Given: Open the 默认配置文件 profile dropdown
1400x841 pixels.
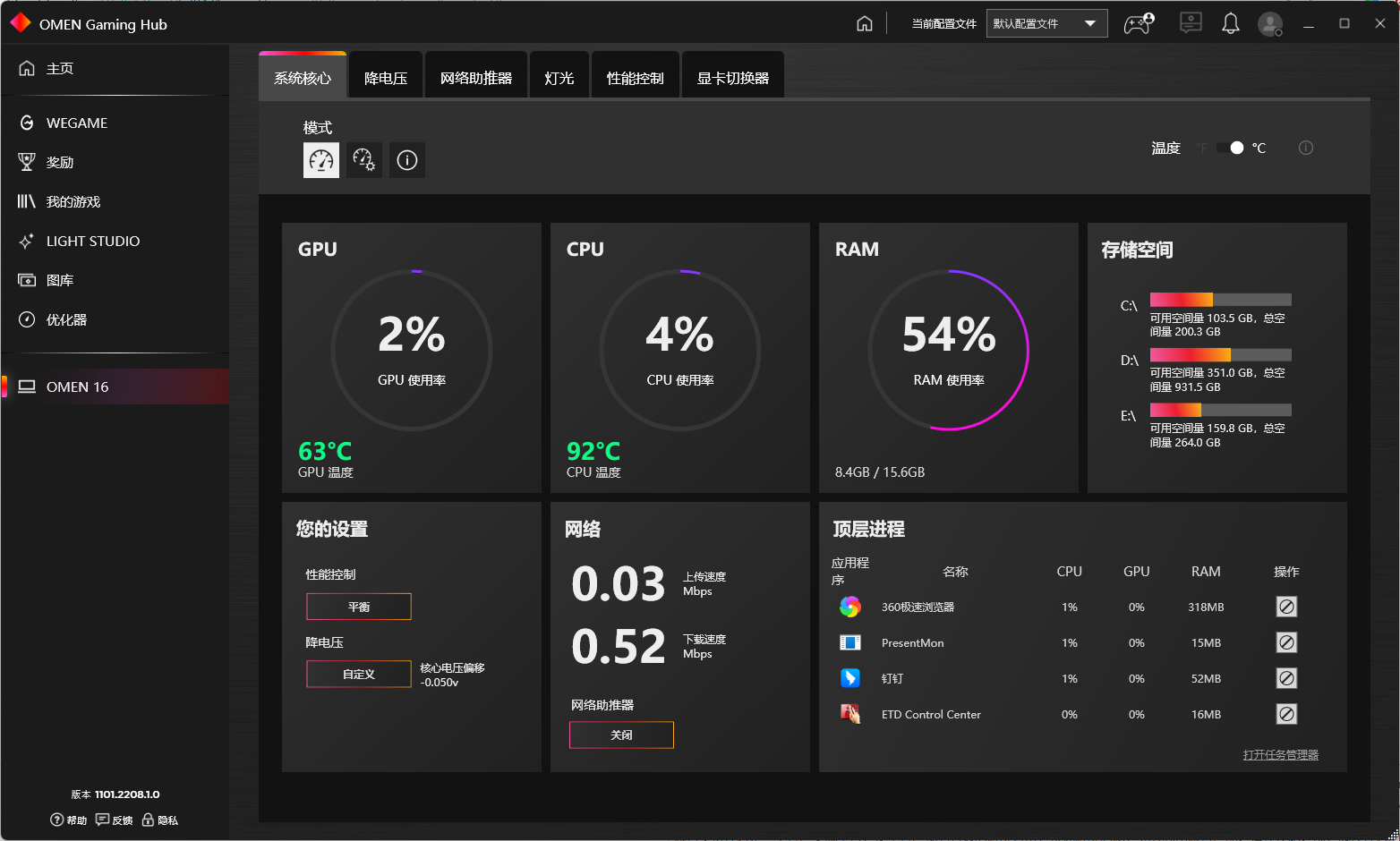Looking at the screenshot, I should click(1046, 23).
